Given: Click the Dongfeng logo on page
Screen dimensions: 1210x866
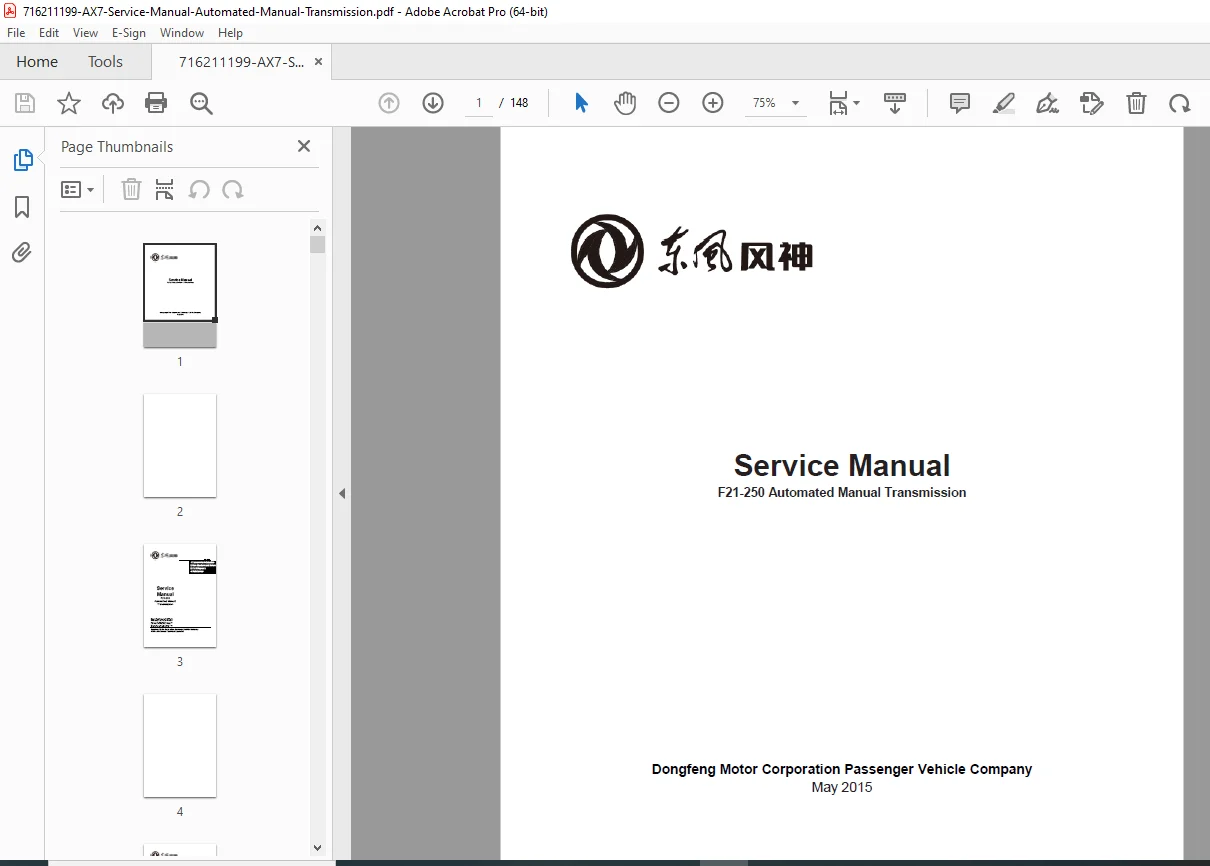Looking at the screenshot, I should click(x=691, y=251).
